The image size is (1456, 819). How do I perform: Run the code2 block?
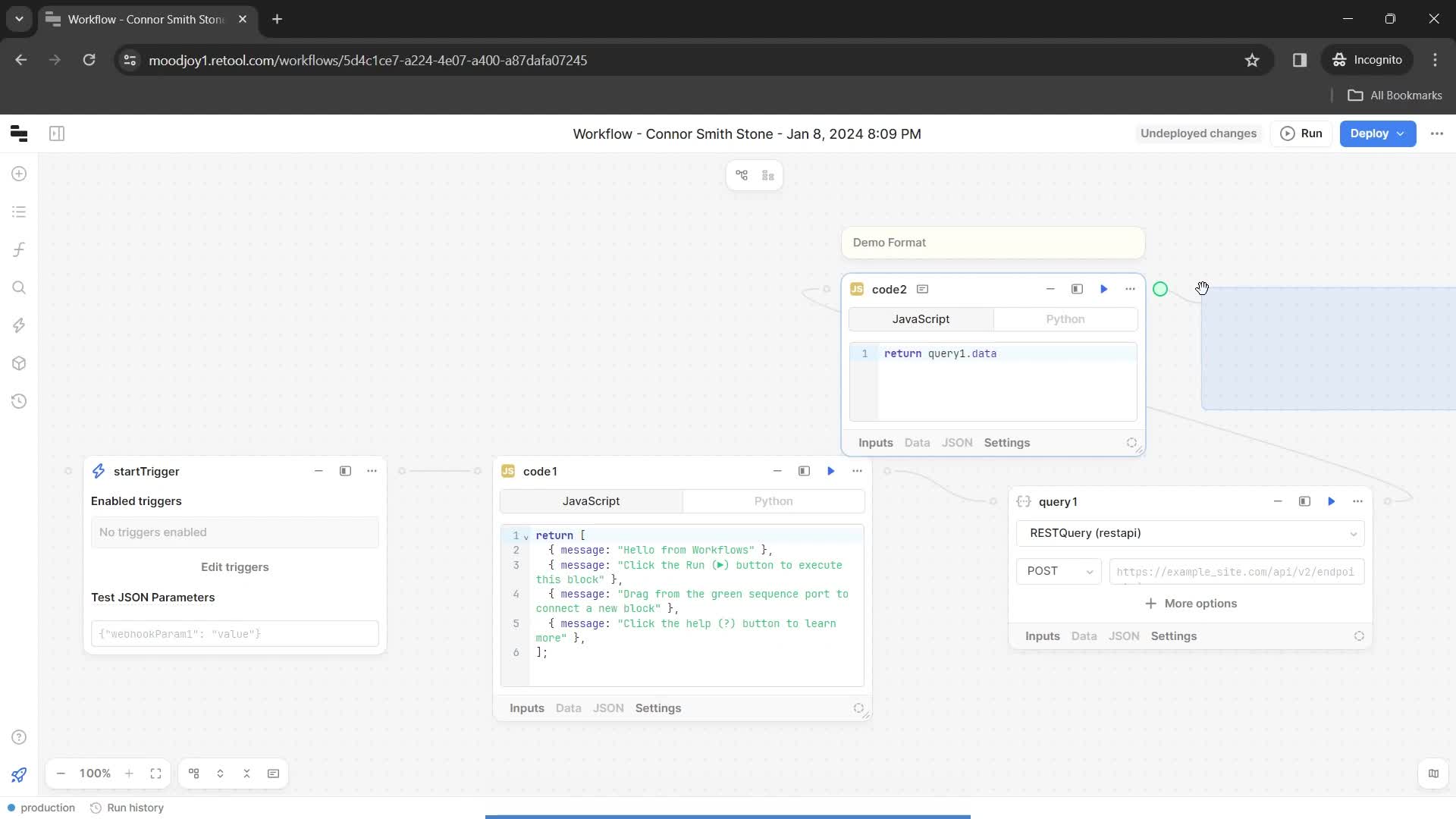(x=1106, y=289)
